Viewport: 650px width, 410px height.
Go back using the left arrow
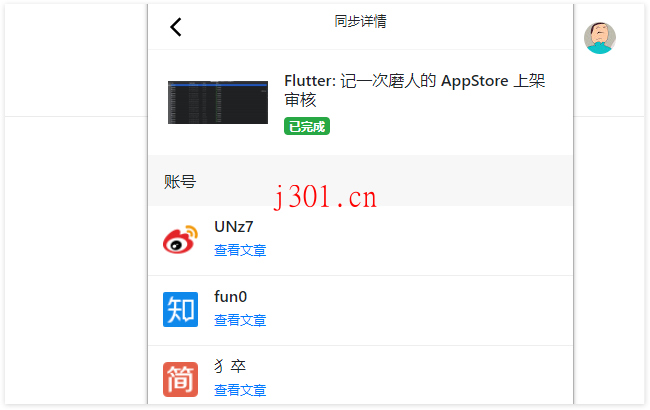click(x=176, y=27)
